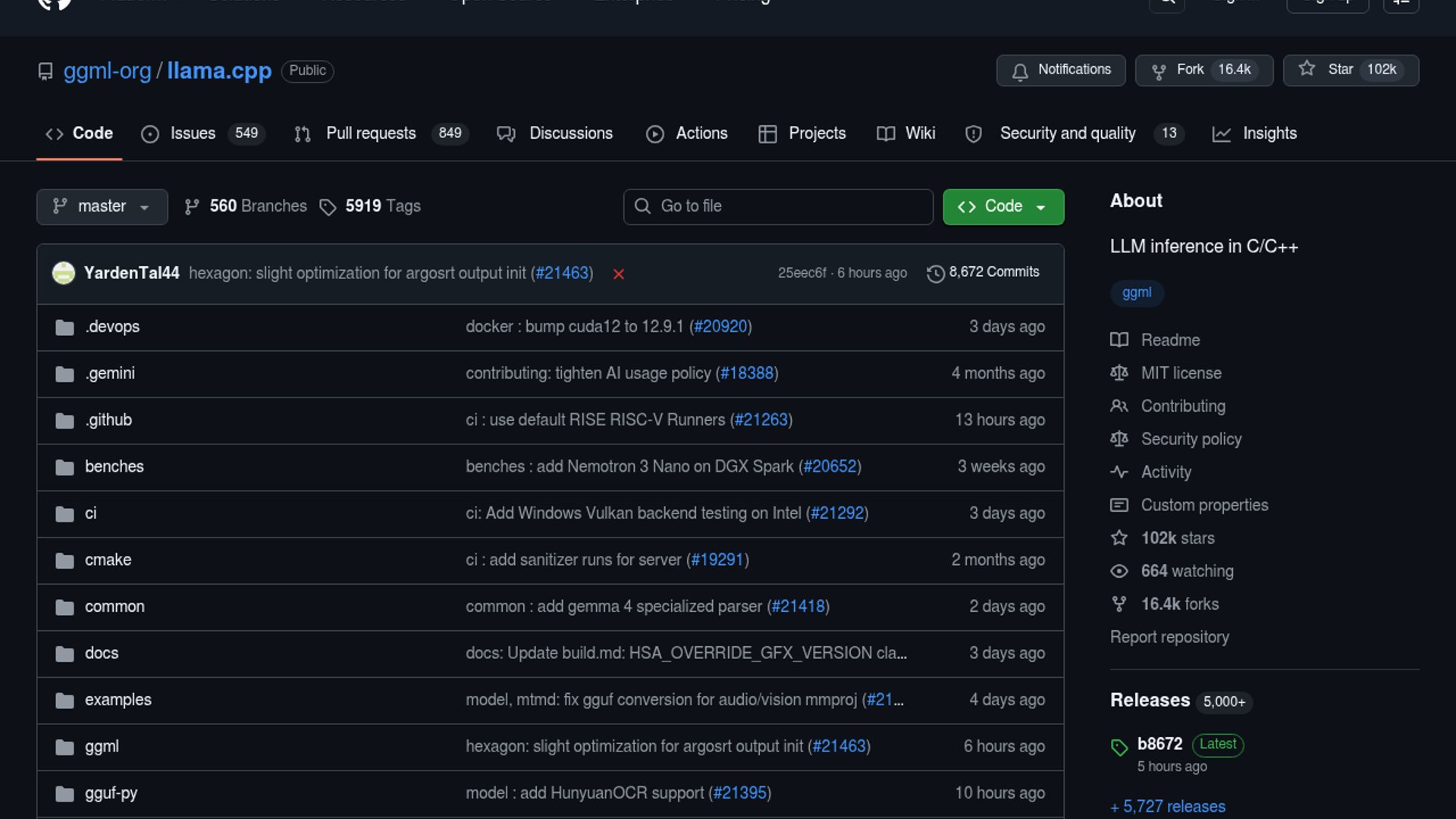Toggle the Star button for the repository
The image size is (1456, 819).
pyautogui.click(x=1350, y=70)
